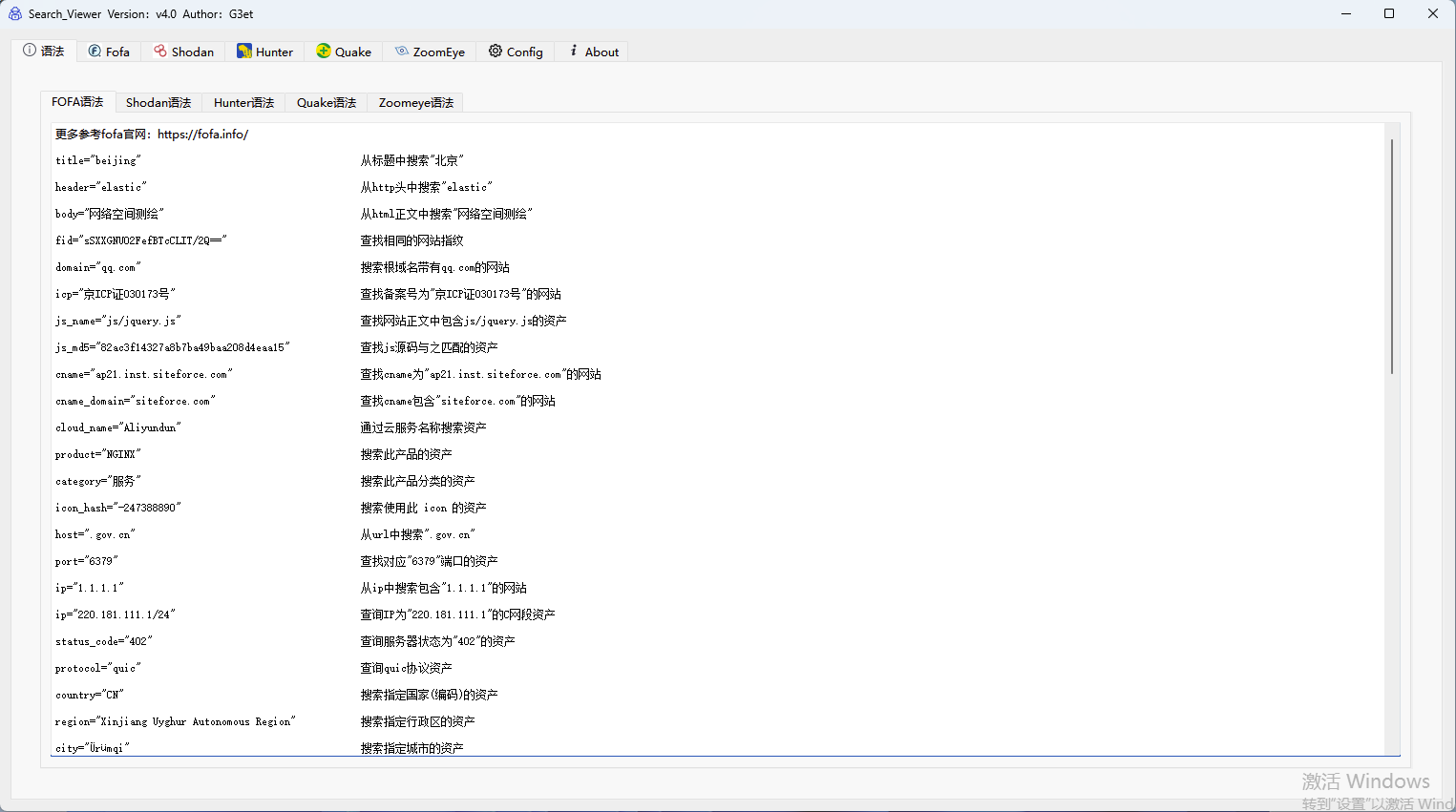The image size is (1456, 812).
Task: Select the FOFA语法 sub-tab
Action: (77, 102)
